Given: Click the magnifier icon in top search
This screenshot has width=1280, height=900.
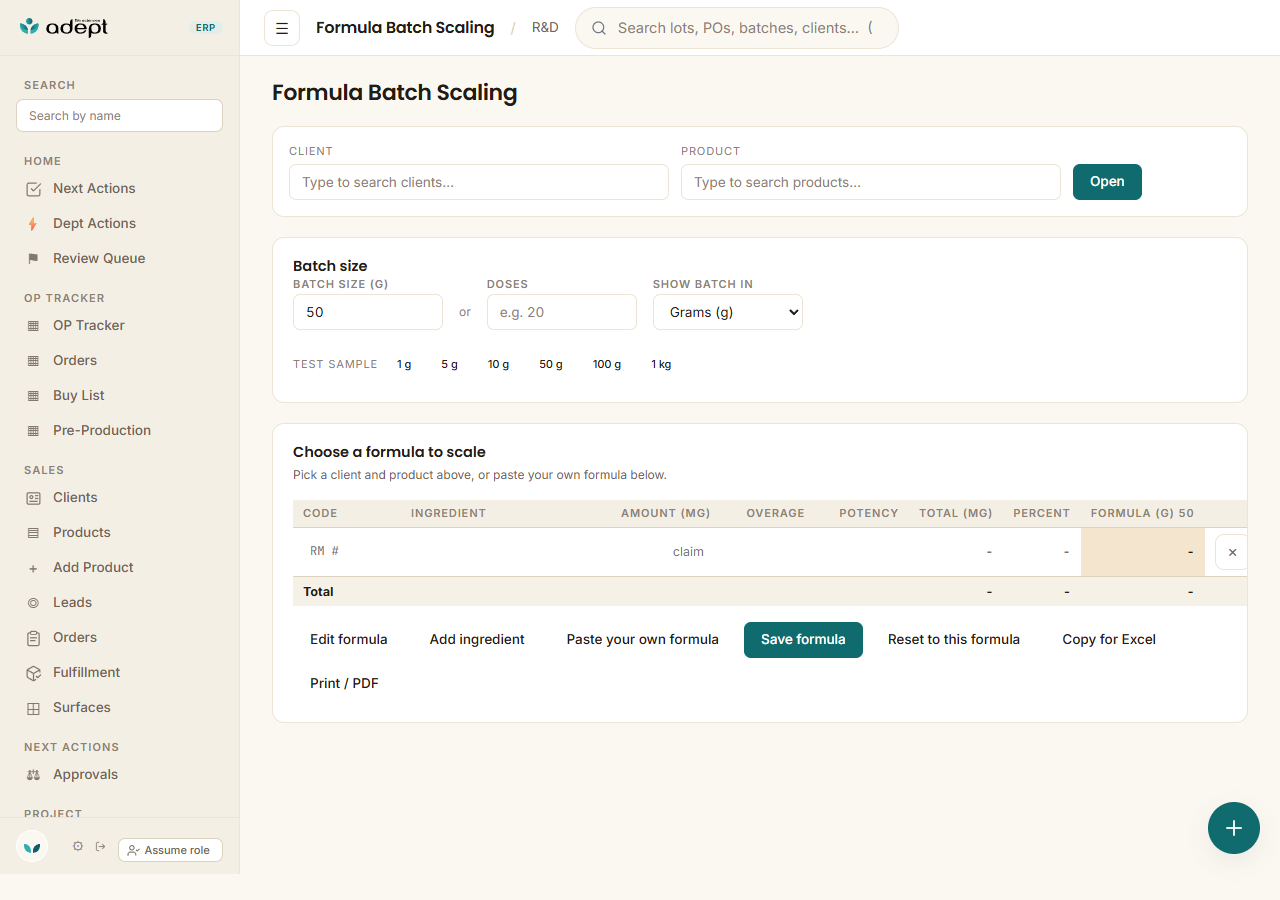Looking at the screenshot, I should 599,28.
